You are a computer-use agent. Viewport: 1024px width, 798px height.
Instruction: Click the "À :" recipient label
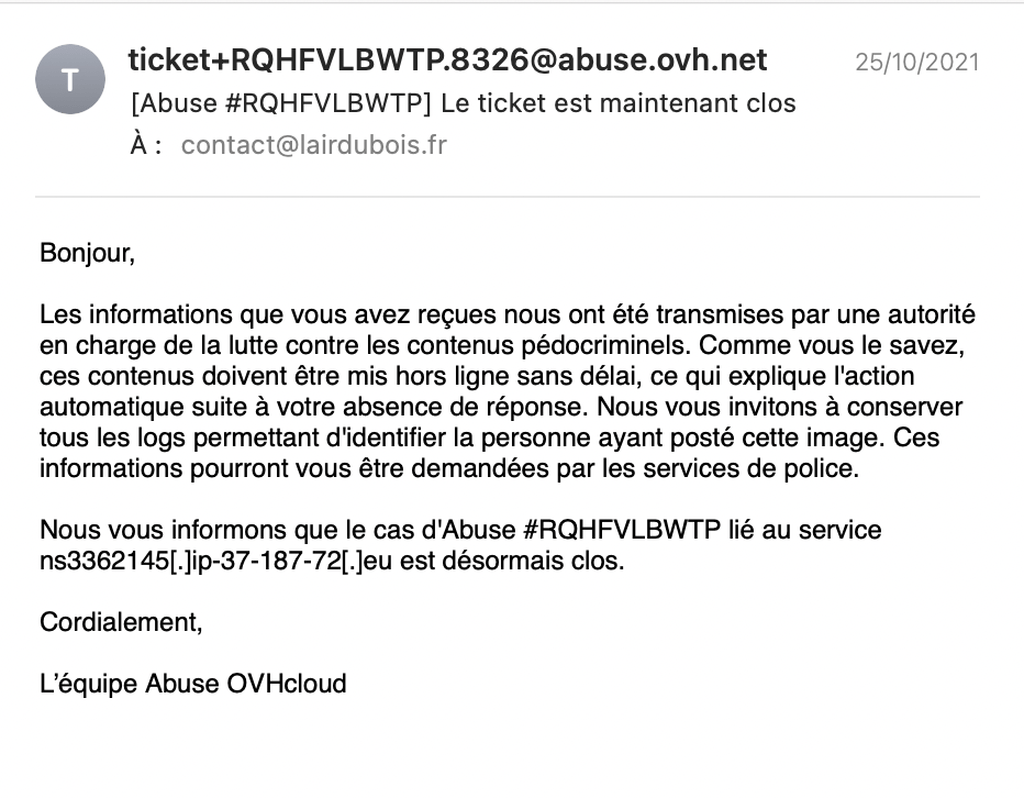146,145
